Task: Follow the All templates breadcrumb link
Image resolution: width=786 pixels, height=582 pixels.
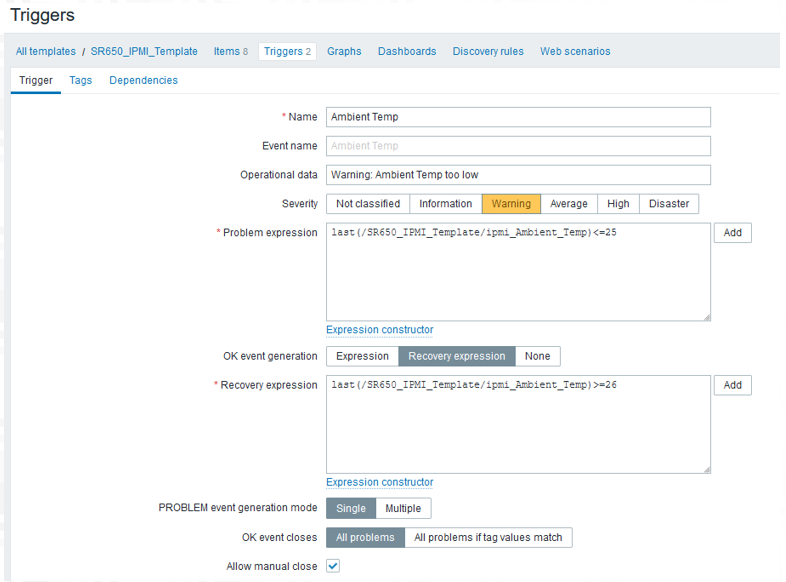Action: (46, 51)
